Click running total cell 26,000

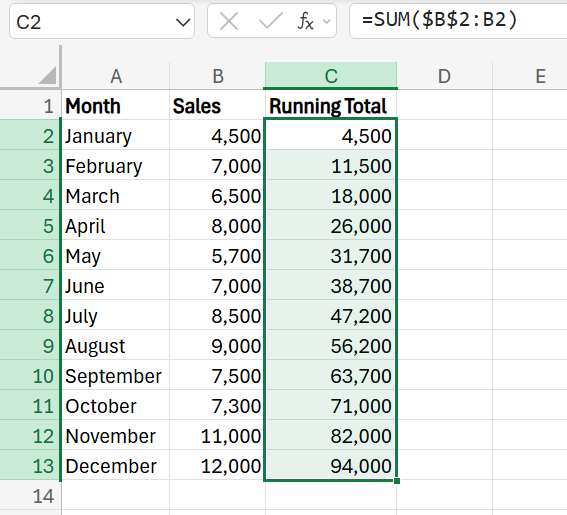pyautogui.click(x=331, y=226)
